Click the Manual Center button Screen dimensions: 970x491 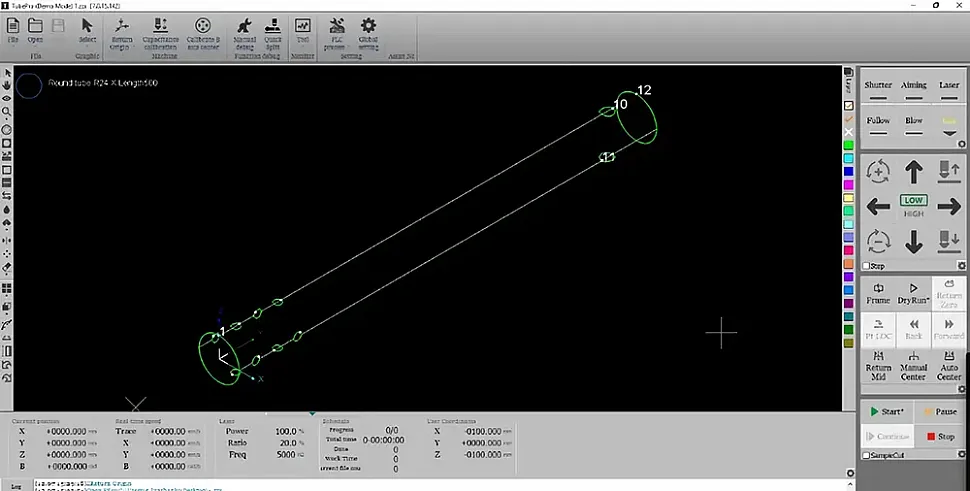click(x=913, y=365)
